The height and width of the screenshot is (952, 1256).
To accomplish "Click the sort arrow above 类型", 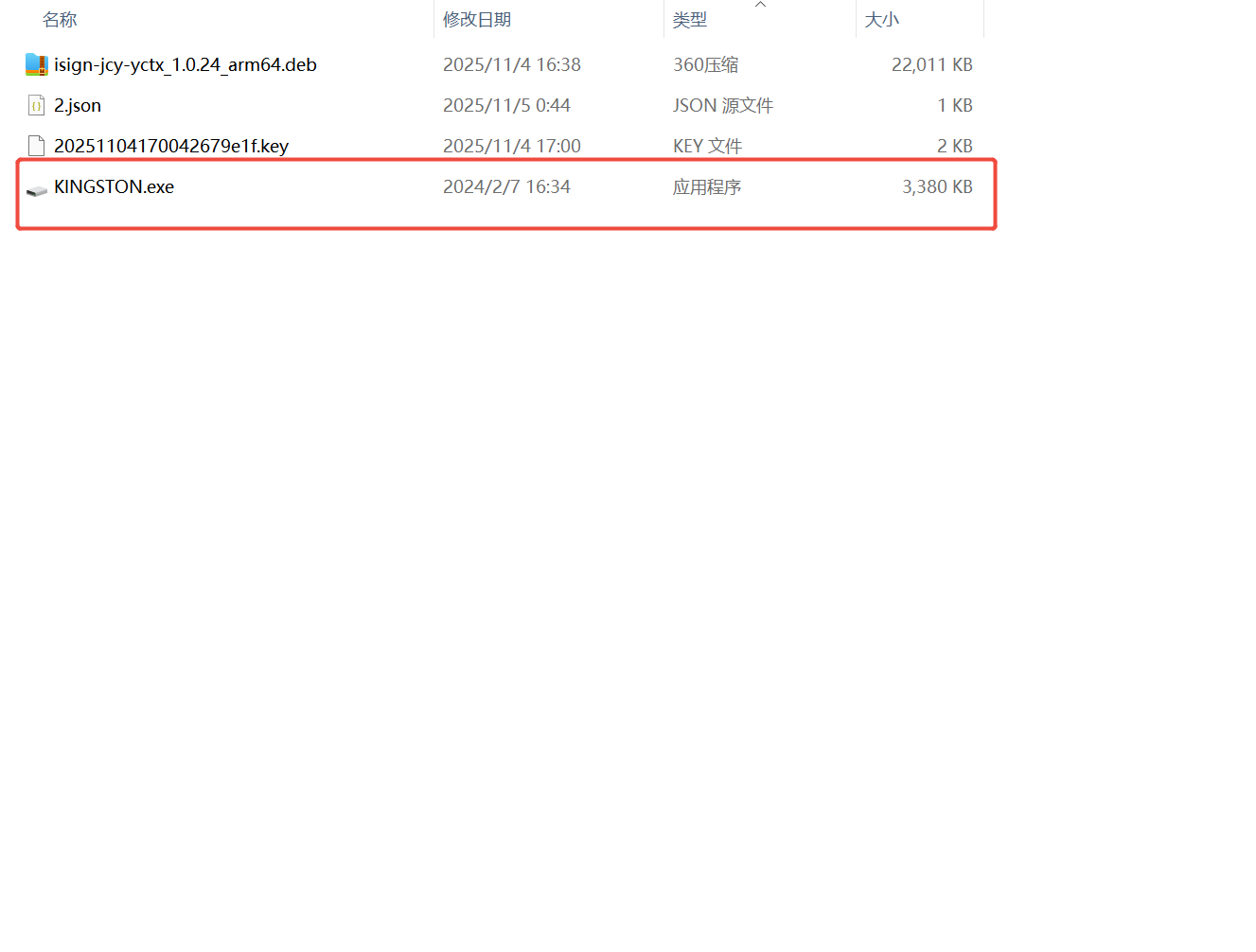I will coord(760,5).
